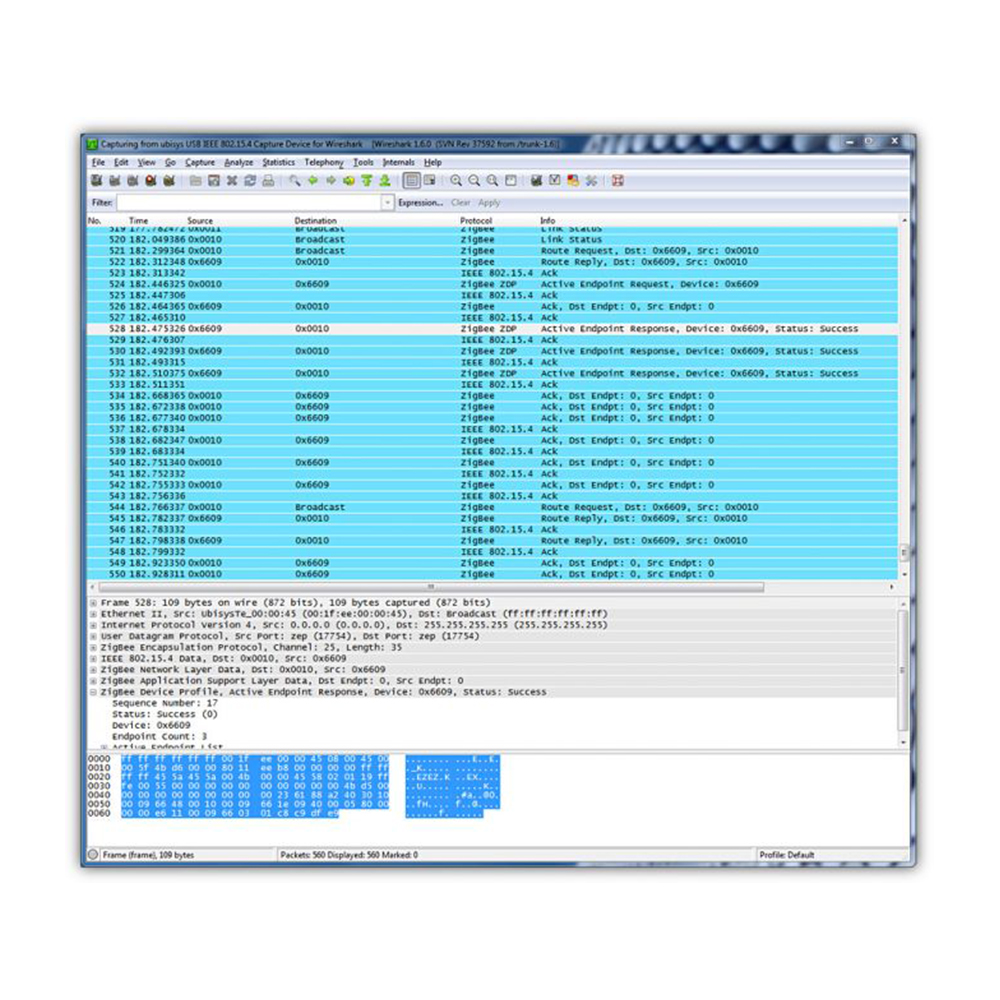Open the Internals menu
The width and height of the screenshot is (1000, 1000).
[399, 163]
